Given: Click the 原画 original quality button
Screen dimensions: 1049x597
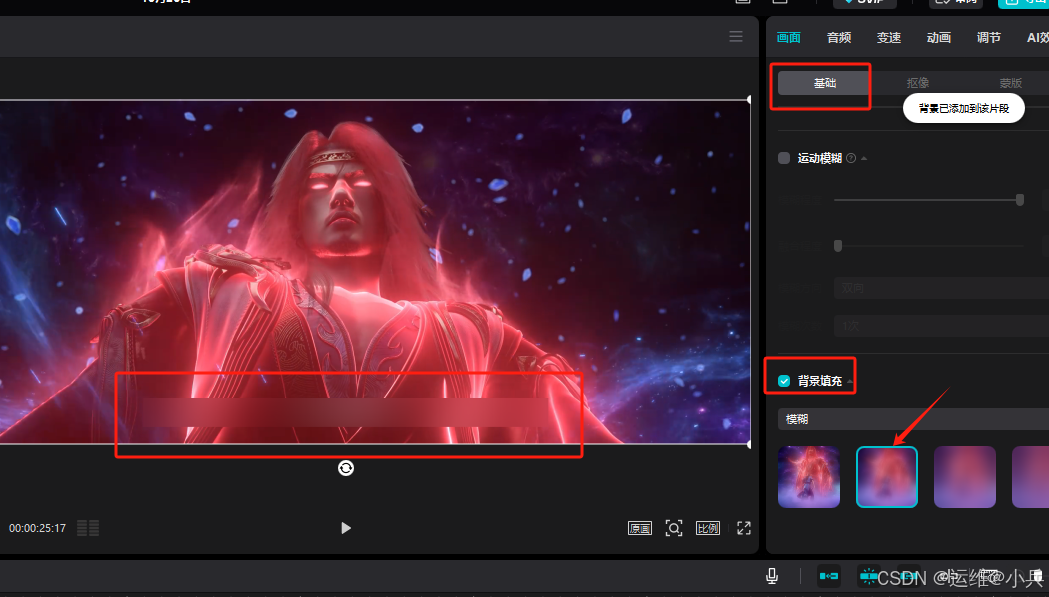Looking at the screenshot, I should [x=640, y=528].
